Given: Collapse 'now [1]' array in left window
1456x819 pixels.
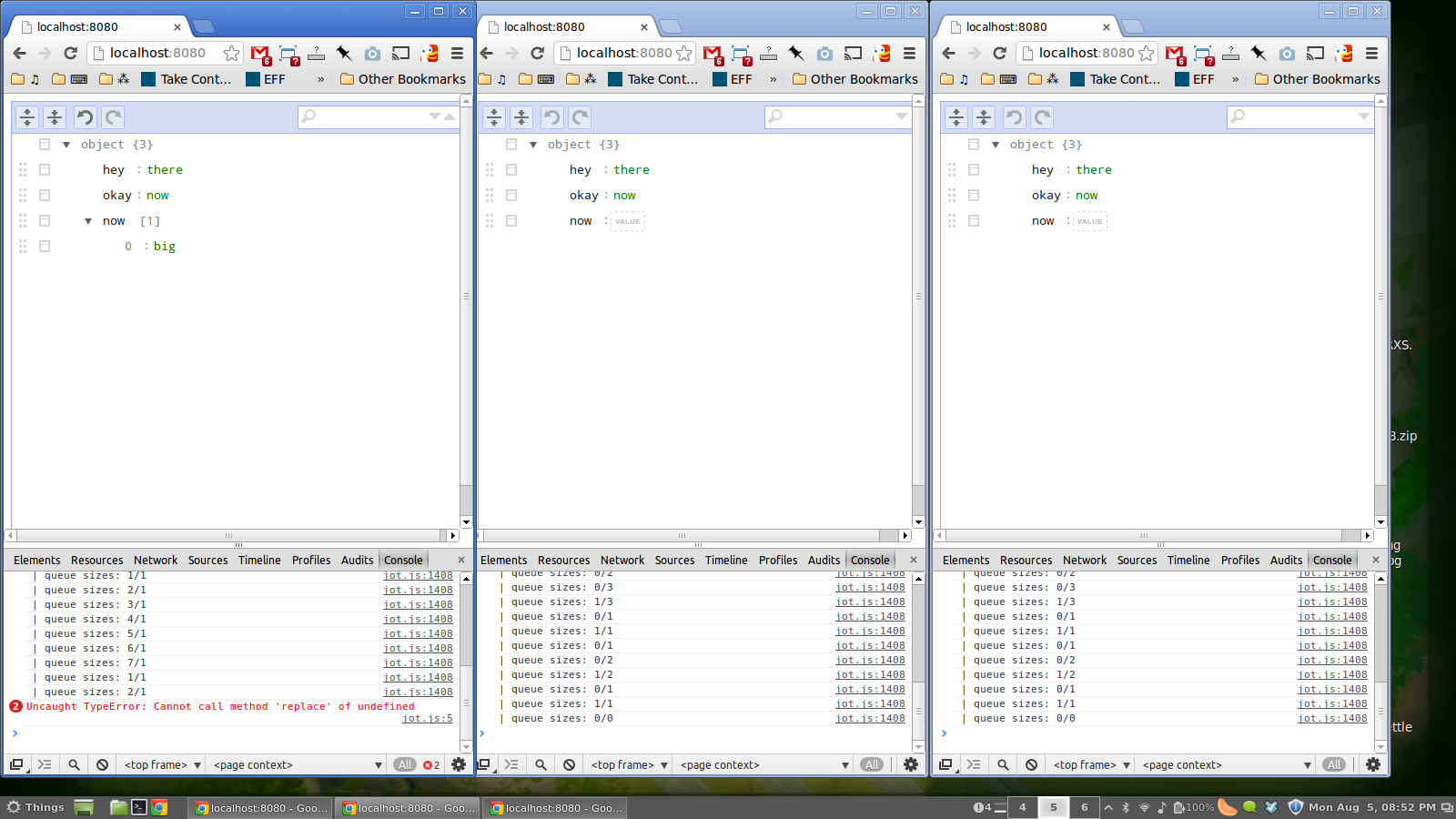Looking at the screenshot, I should coord(88,221).
